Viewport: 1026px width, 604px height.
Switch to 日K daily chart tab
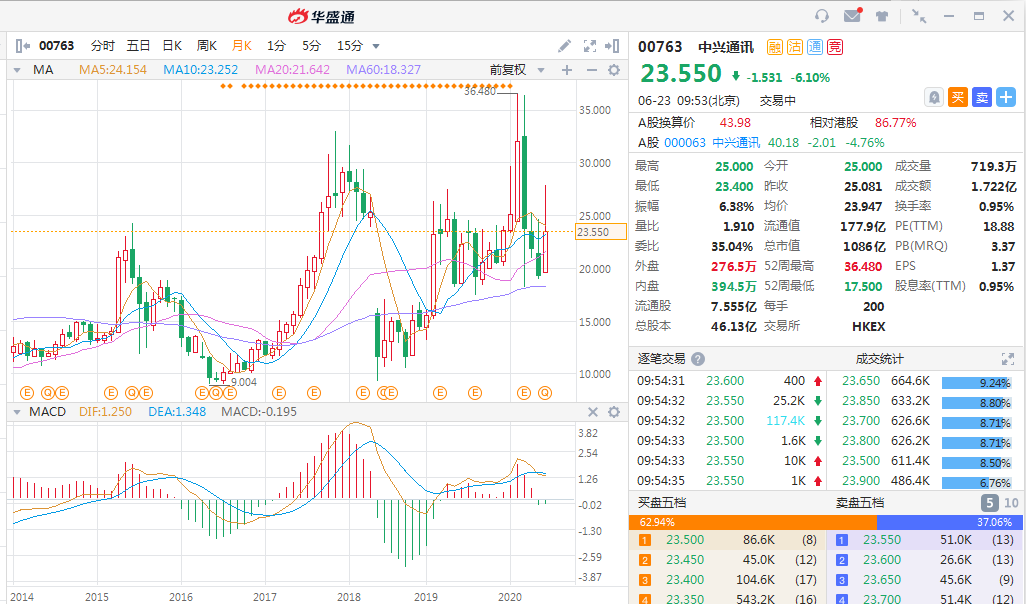(x=172, y=46)
